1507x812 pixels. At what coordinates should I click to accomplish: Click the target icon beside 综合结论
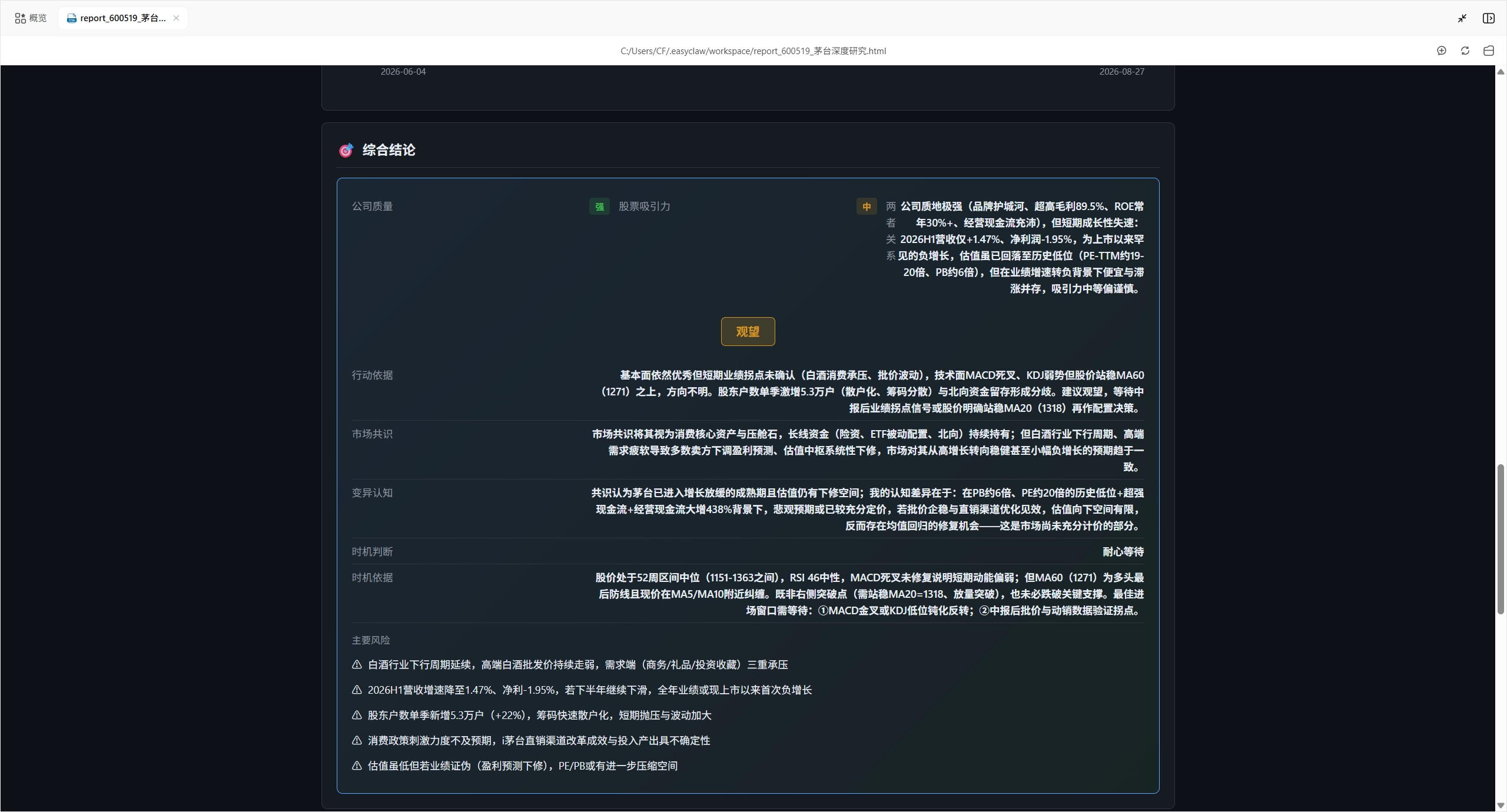[x=346, y=150]
